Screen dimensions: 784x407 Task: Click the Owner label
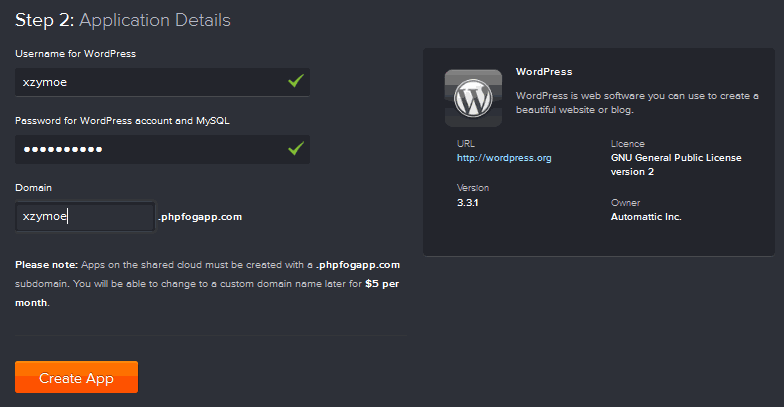625,203
